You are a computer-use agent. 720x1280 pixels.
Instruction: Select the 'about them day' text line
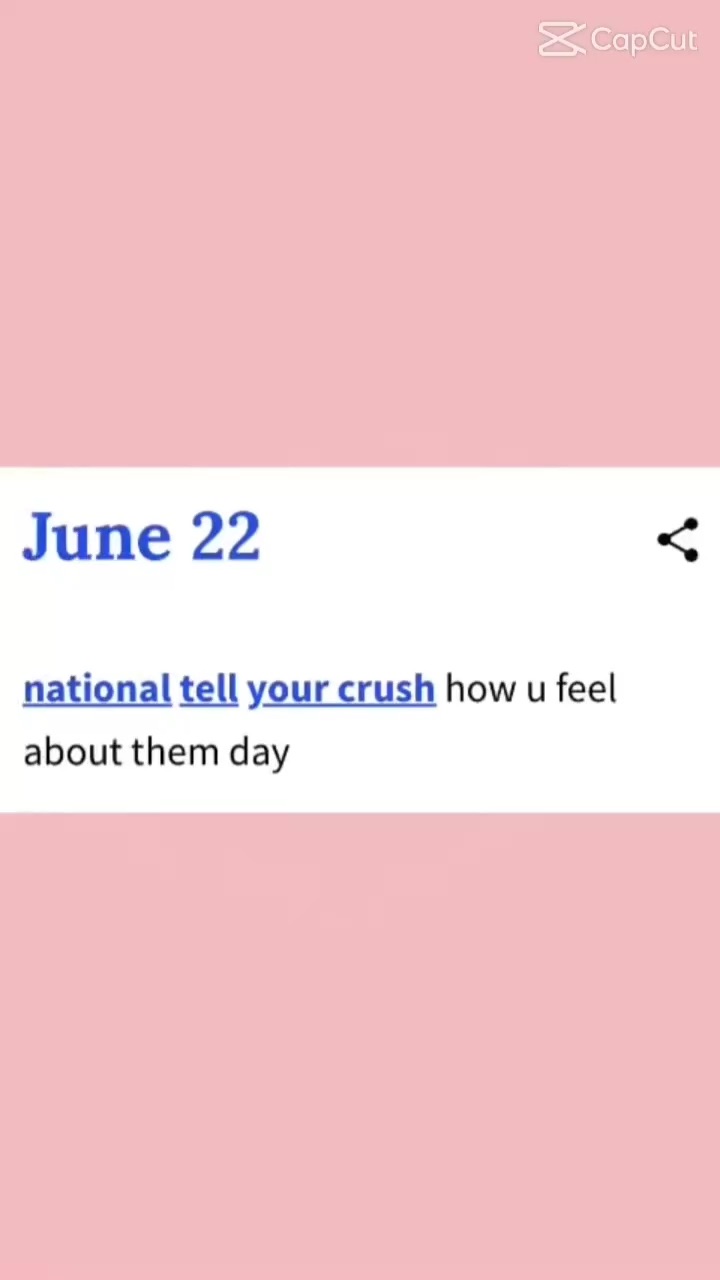pos(156,752)
